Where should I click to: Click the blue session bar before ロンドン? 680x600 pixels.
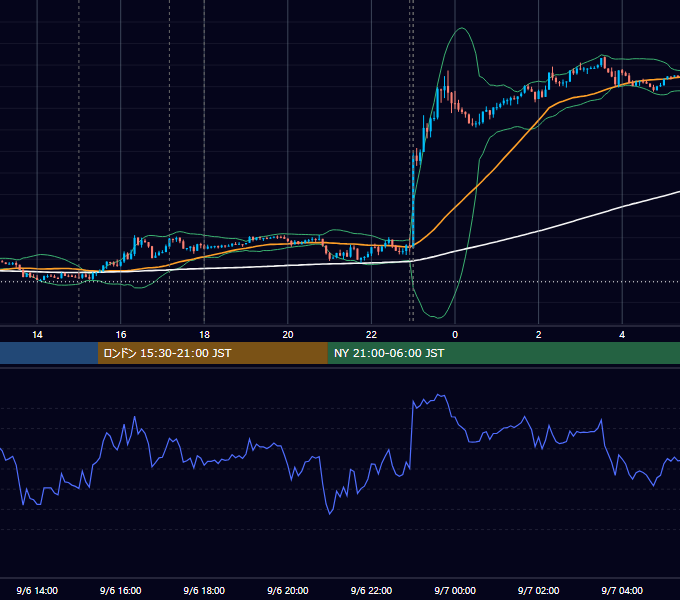[x=49, y=353]
